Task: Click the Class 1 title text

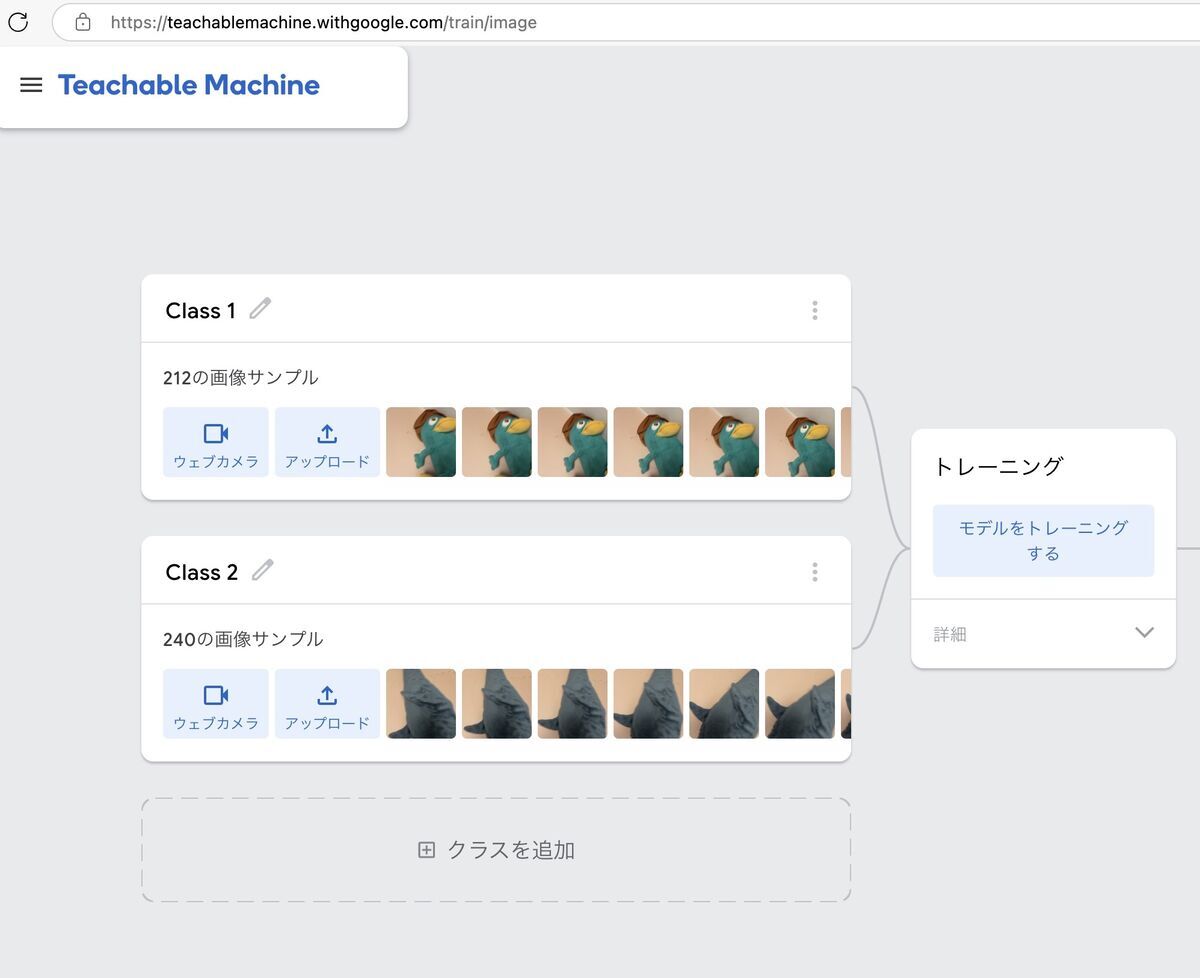Action: [201, 311]
